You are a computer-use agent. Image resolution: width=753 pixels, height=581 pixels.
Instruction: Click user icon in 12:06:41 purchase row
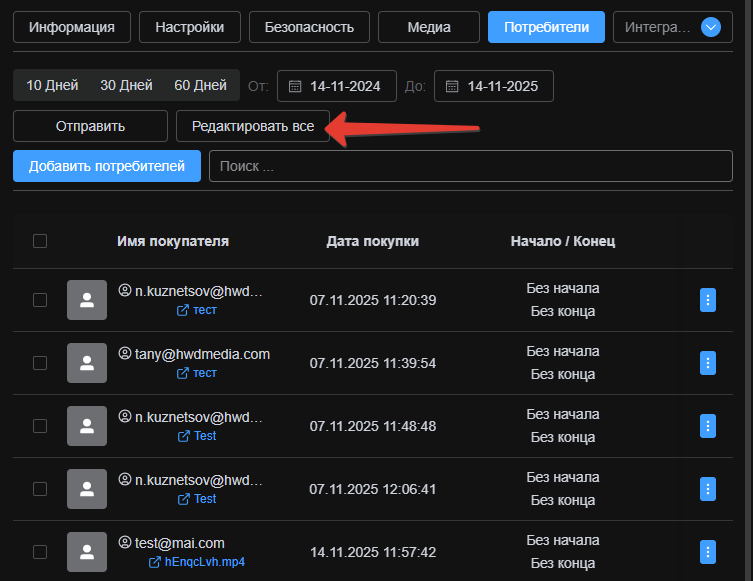(125, 479)
